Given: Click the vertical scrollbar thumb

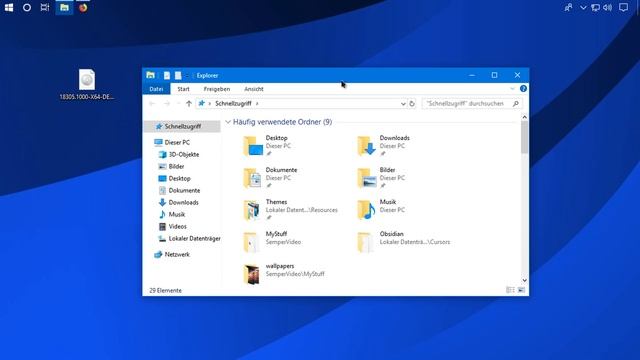Looking at the screenshot, I should pyautogui.click(x=524, y=137).
